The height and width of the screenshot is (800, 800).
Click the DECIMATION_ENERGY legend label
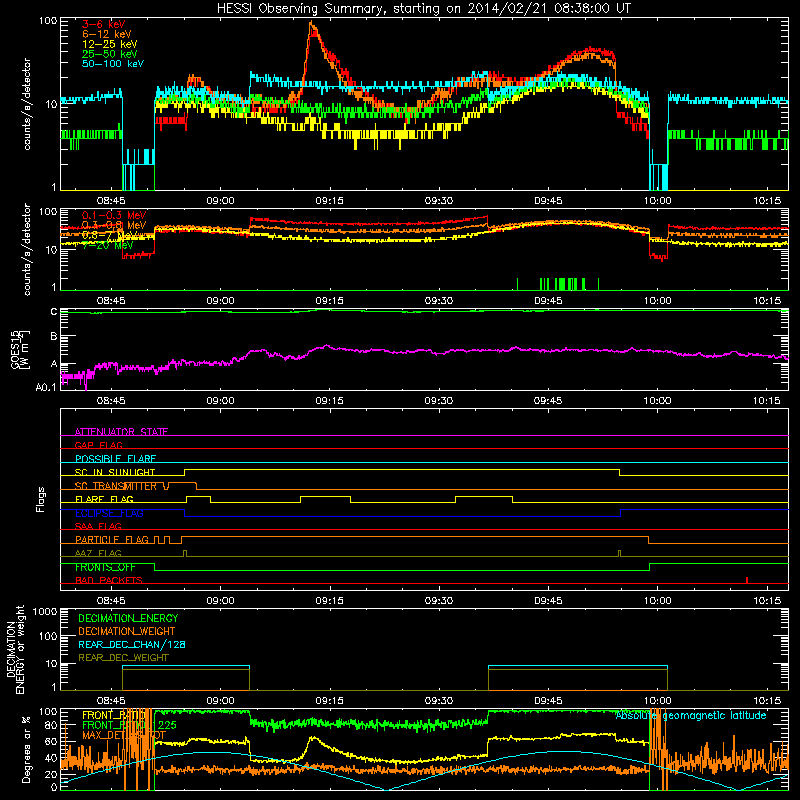(x=128, y=618)
